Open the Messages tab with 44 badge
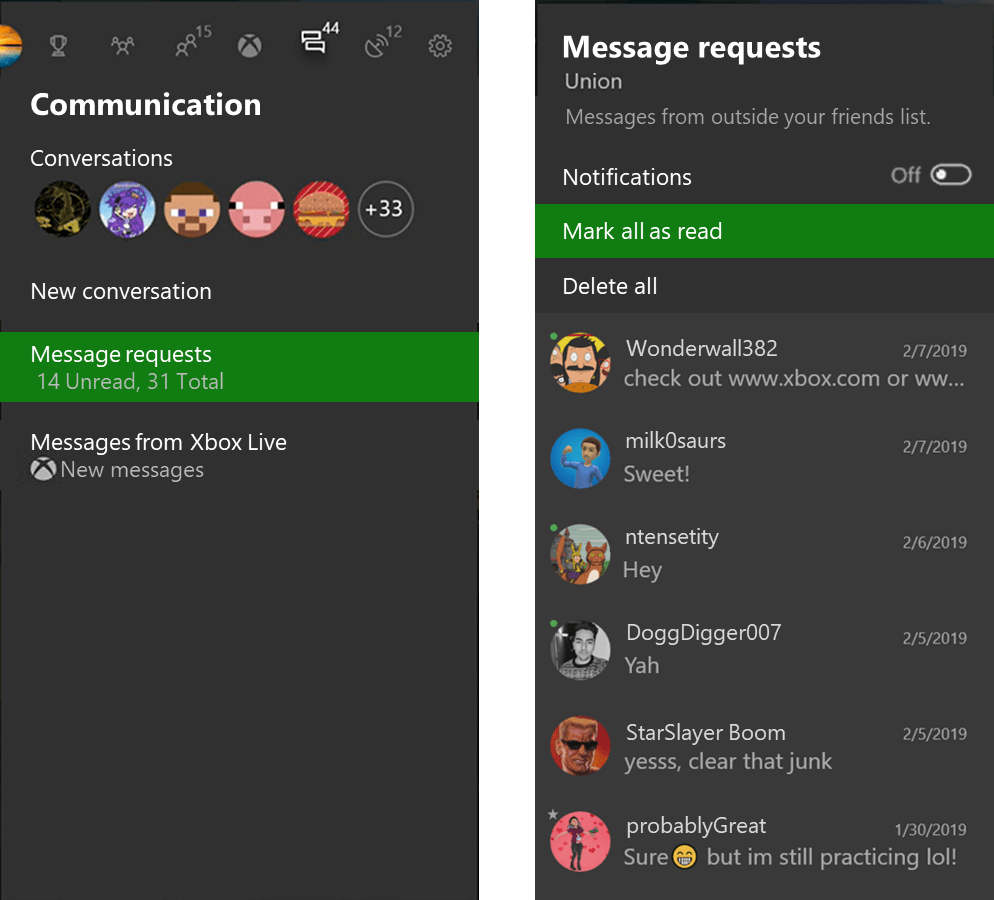994x900 pixels. pos(320,39)
